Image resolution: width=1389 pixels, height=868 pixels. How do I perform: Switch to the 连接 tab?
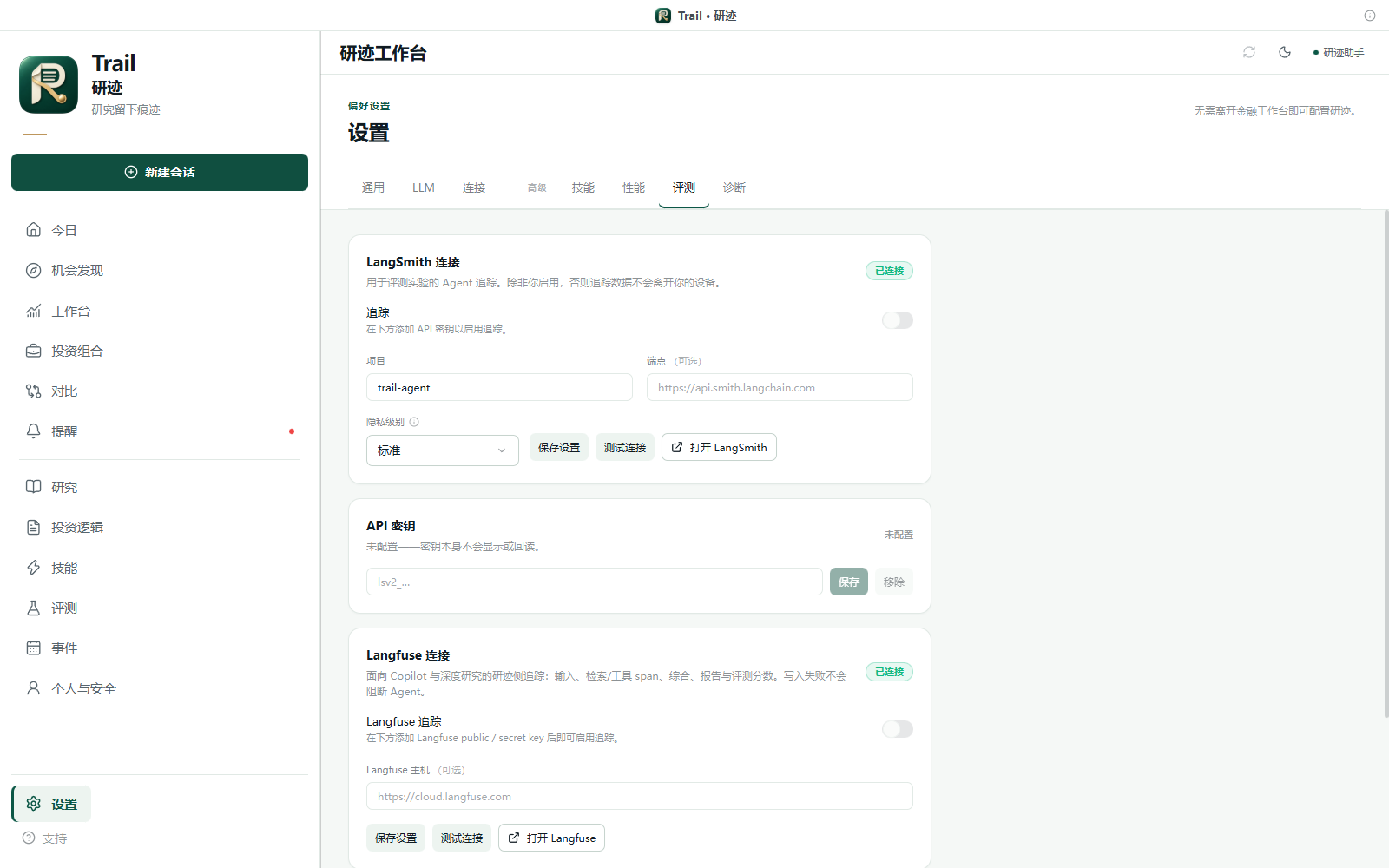pyautogui.click(x=474, y=187)
